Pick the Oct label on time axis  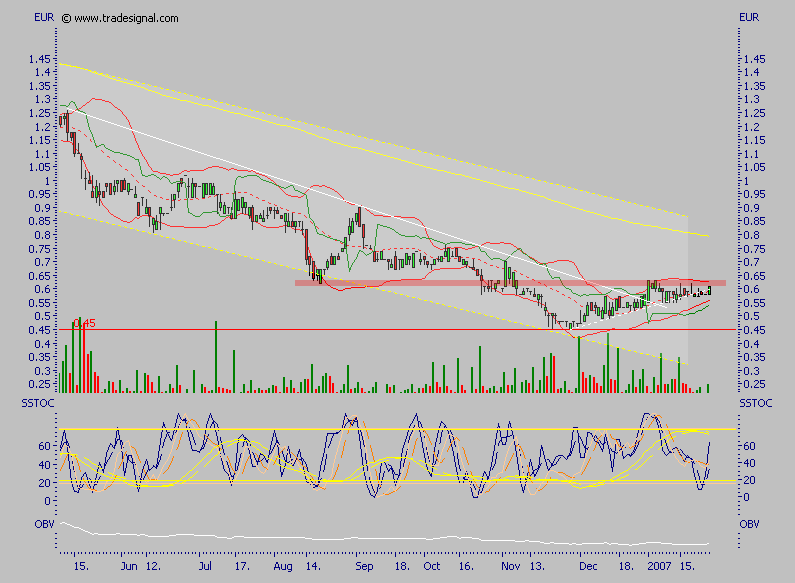tap(431, 565)
